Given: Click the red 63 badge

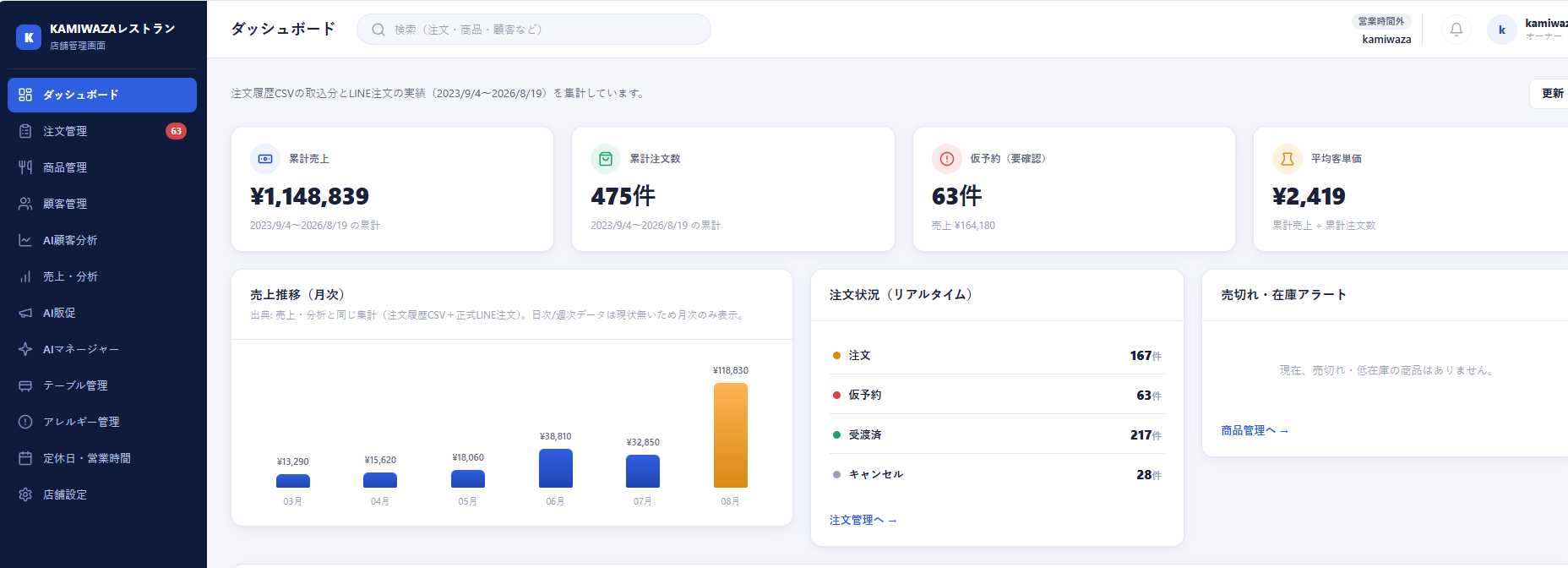Looking at the screenshot, I should [x=176, y=131].
